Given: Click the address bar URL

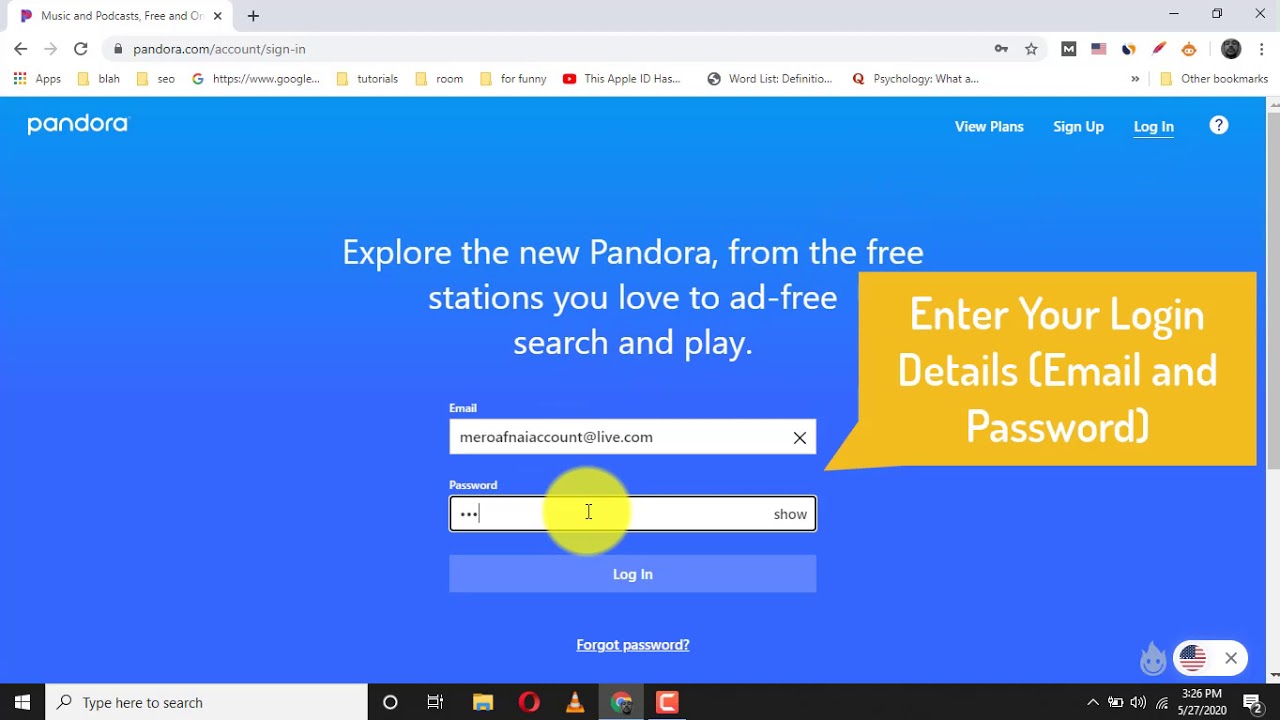Looking at the screenshot, I should (x=219, y=49).
